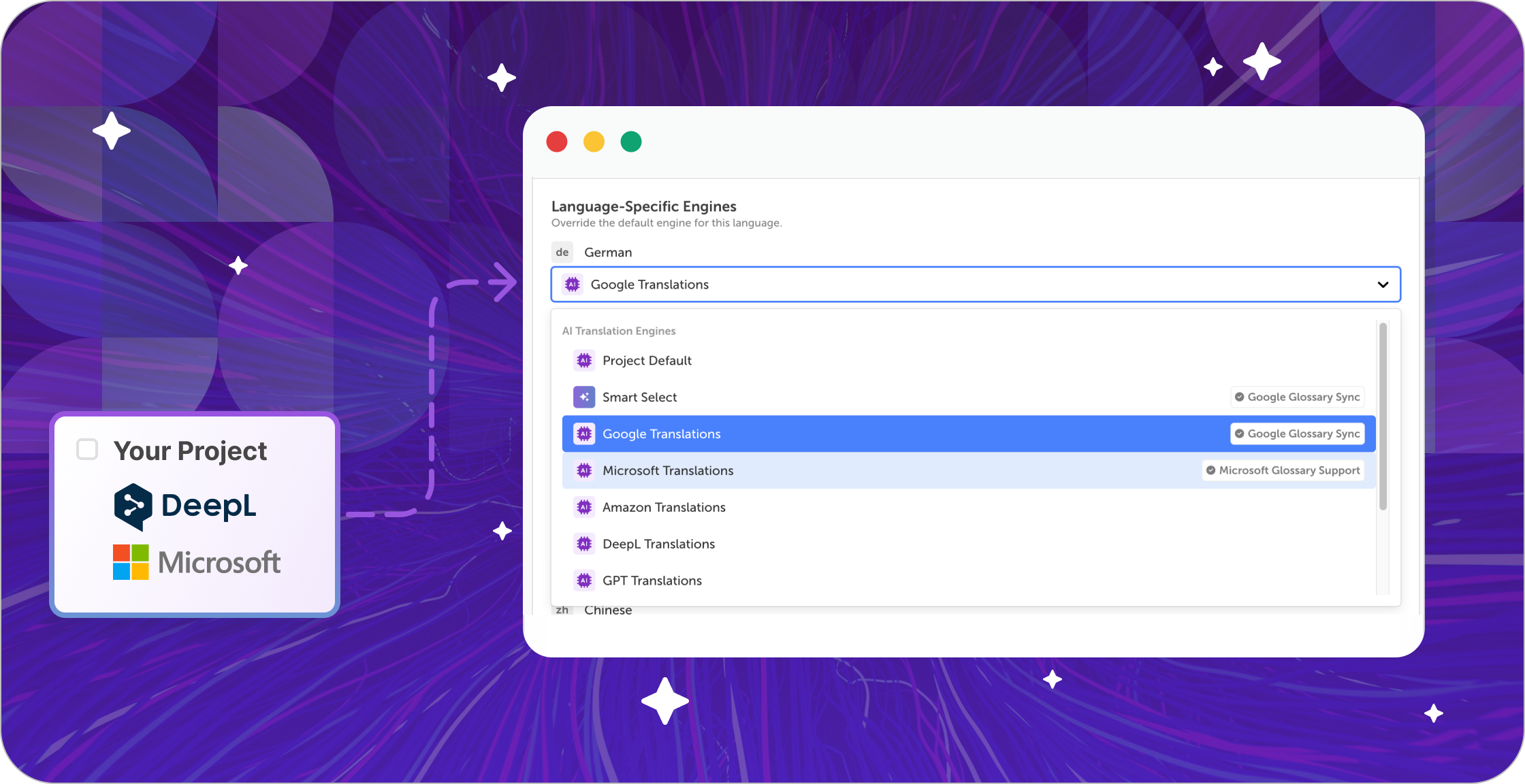Viewport: 1525px width, 784px height.
Task: Click the 'German' language label
Action: [x=608, y=252]
